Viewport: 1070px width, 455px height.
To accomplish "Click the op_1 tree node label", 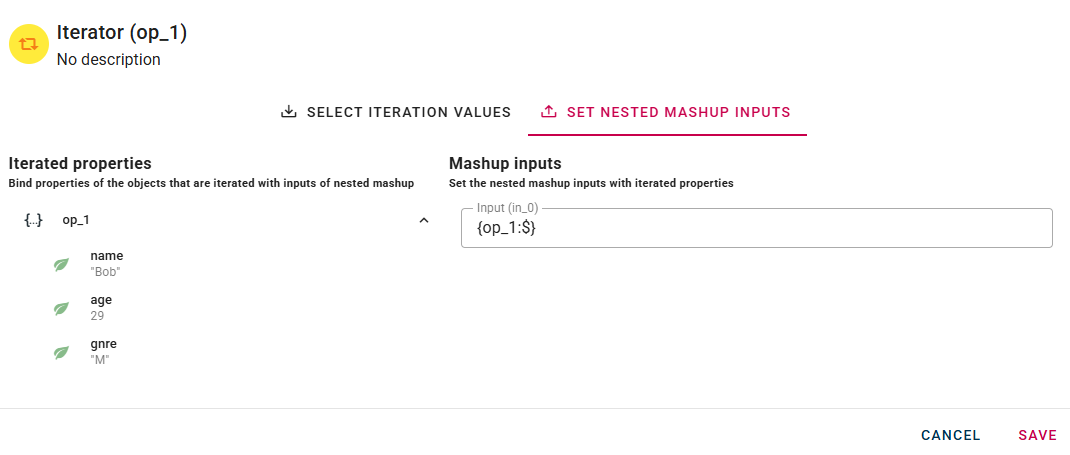I will (76, 220).
